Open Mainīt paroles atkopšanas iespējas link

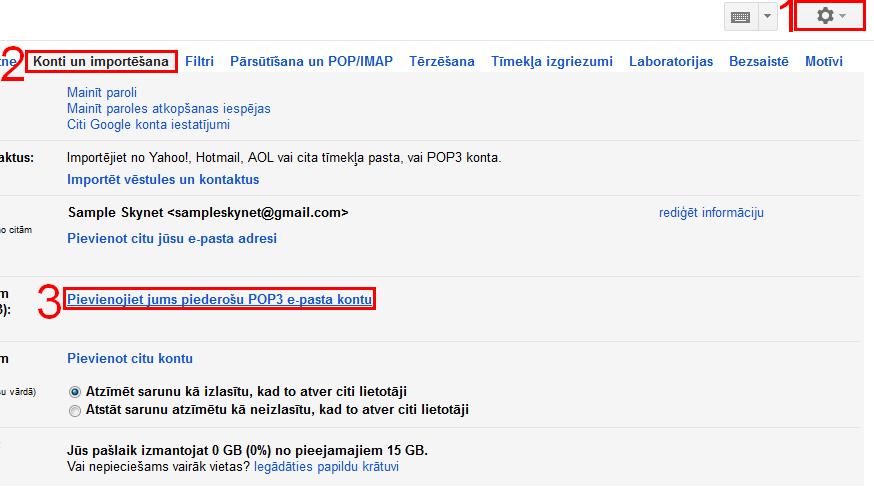[168, 108]
